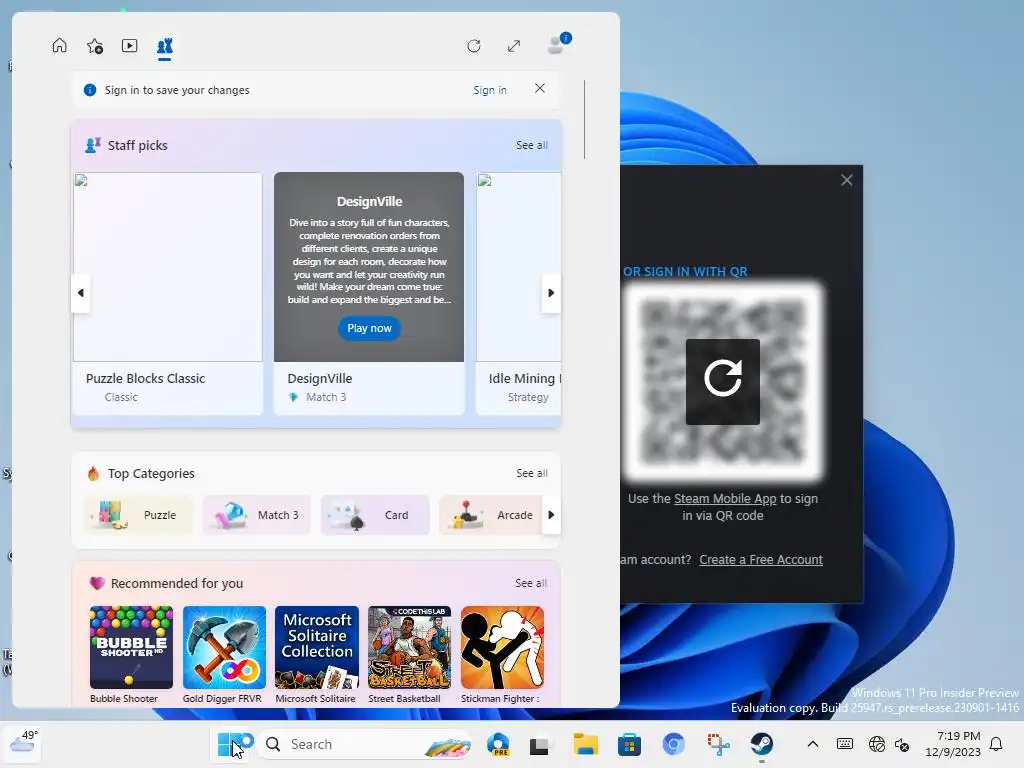See all Staff picks
This screenshot has height=768, width=1024.
(532, 145)
